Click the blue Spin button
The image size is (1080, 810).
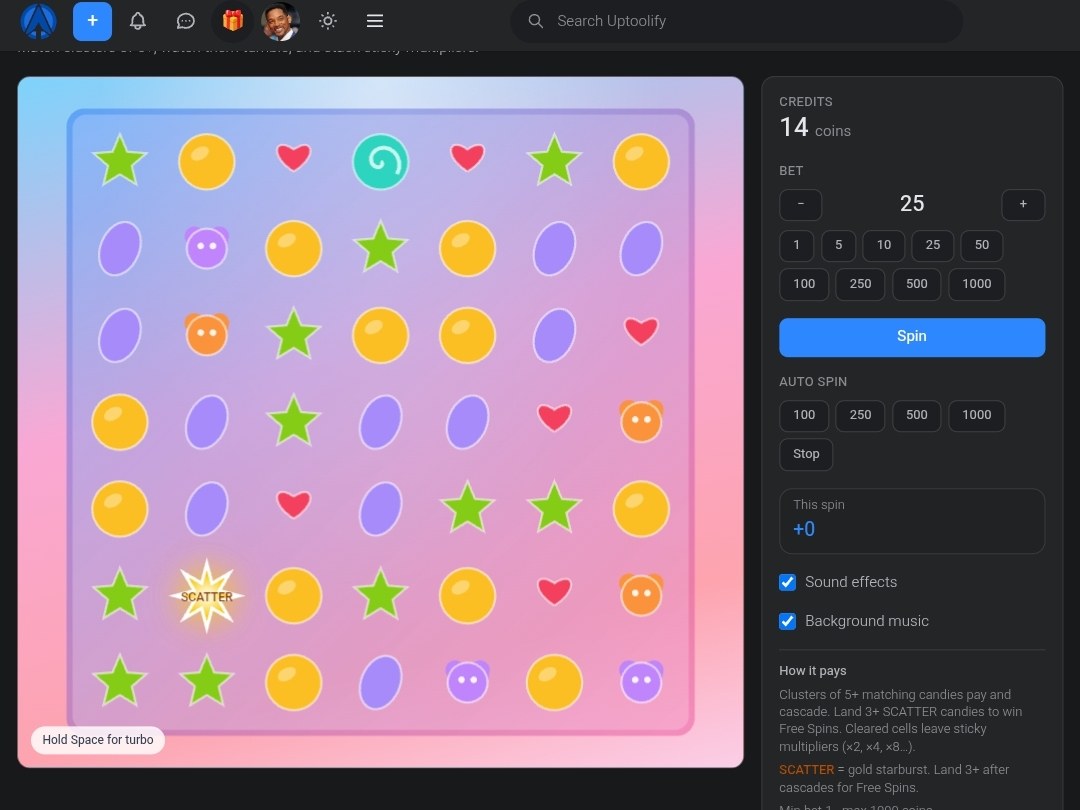(x=912, y=337)
